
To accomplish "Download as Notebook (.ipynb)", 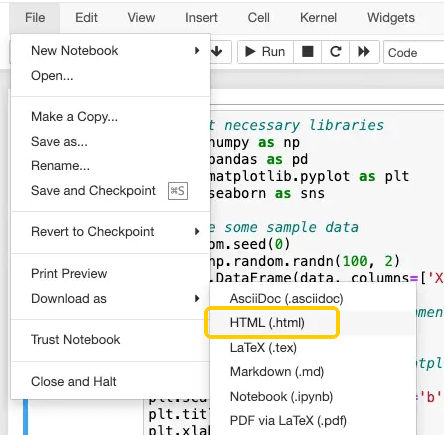I will [x=313, y=397].
